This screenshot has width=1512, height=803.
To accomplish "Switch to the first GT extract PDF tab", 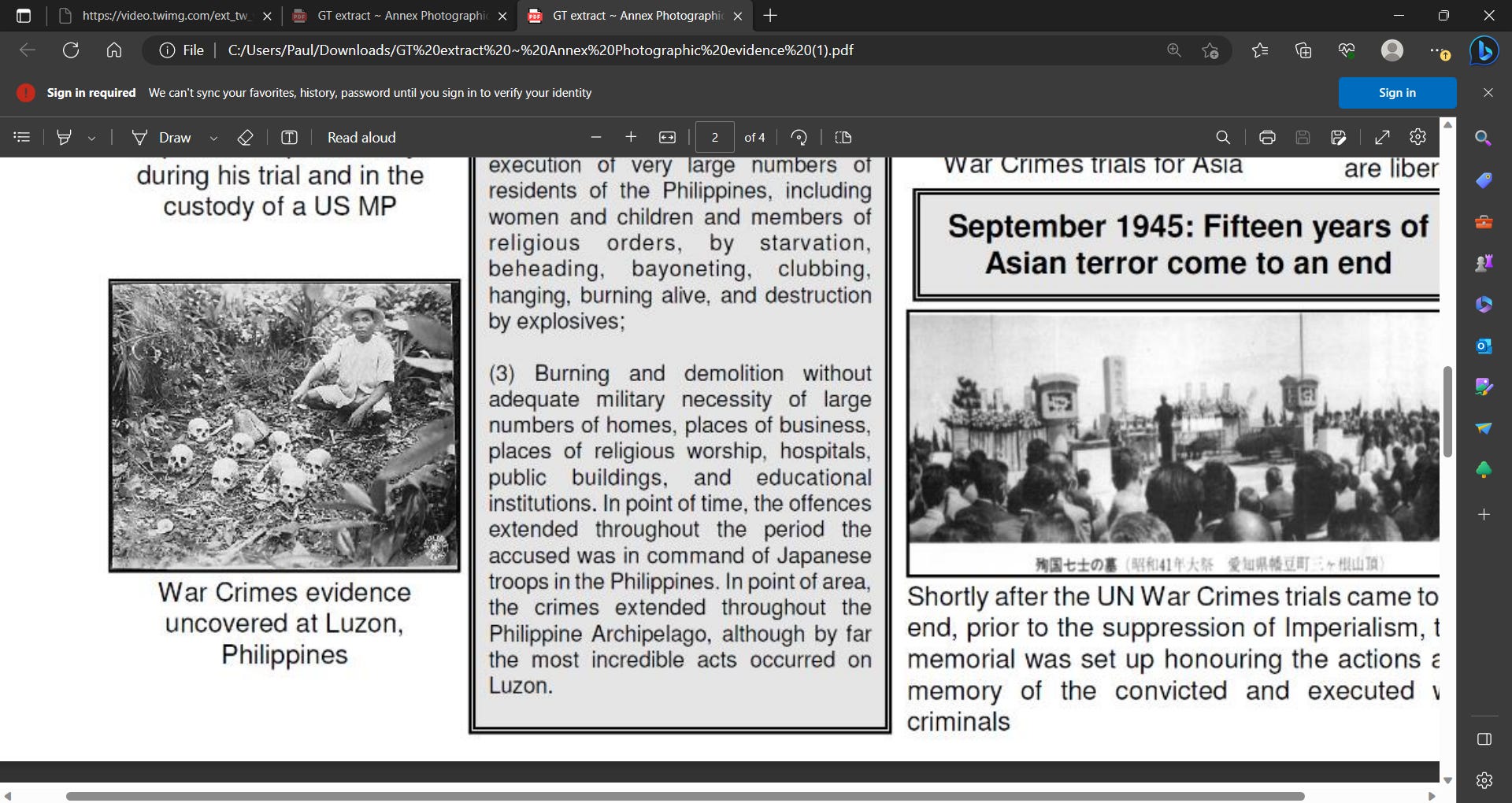I will [x=400, y=16].
